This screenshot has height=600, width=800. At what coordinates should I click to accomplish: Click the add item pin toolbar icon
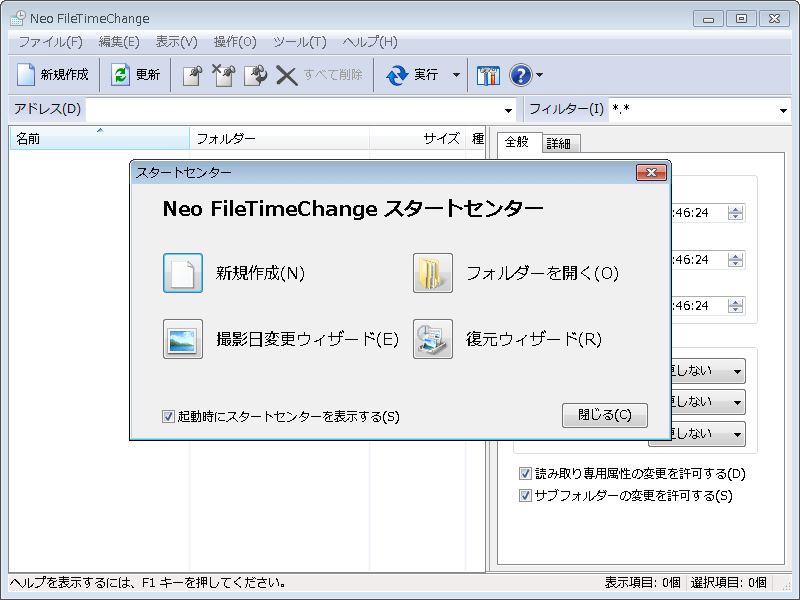[x=192, y=76]
